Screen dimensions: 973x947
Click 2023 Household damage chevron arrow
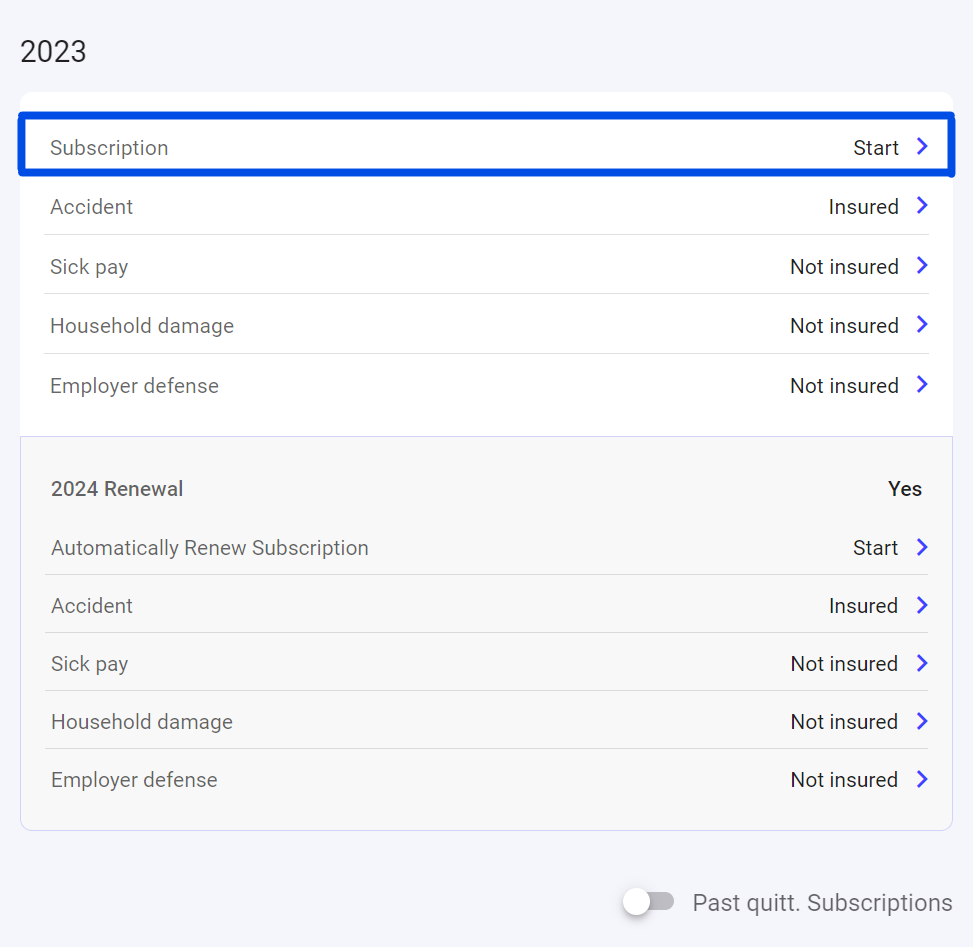(922, 325)
